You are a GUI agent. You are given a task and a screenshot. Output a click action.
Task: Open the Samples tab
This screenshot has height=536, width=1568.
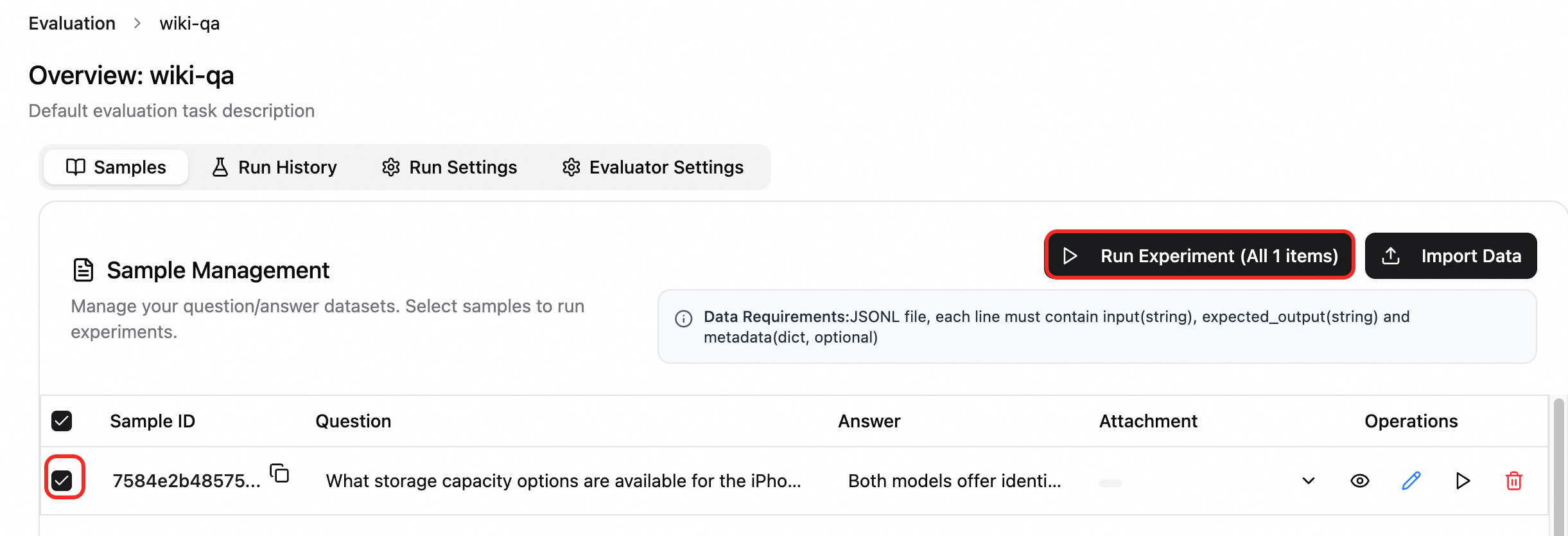(116, 167)
